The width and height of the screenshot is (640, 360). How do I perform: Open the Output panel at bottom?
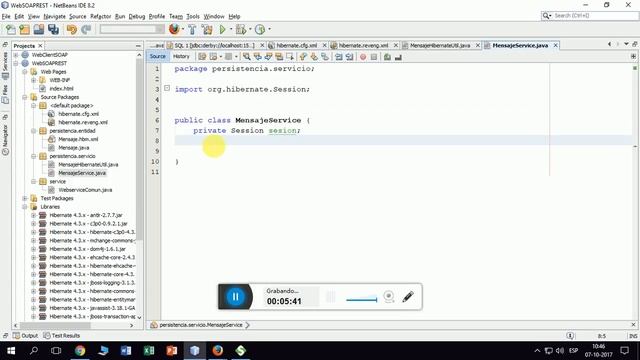pyautogui.click(x=25, y=336)
